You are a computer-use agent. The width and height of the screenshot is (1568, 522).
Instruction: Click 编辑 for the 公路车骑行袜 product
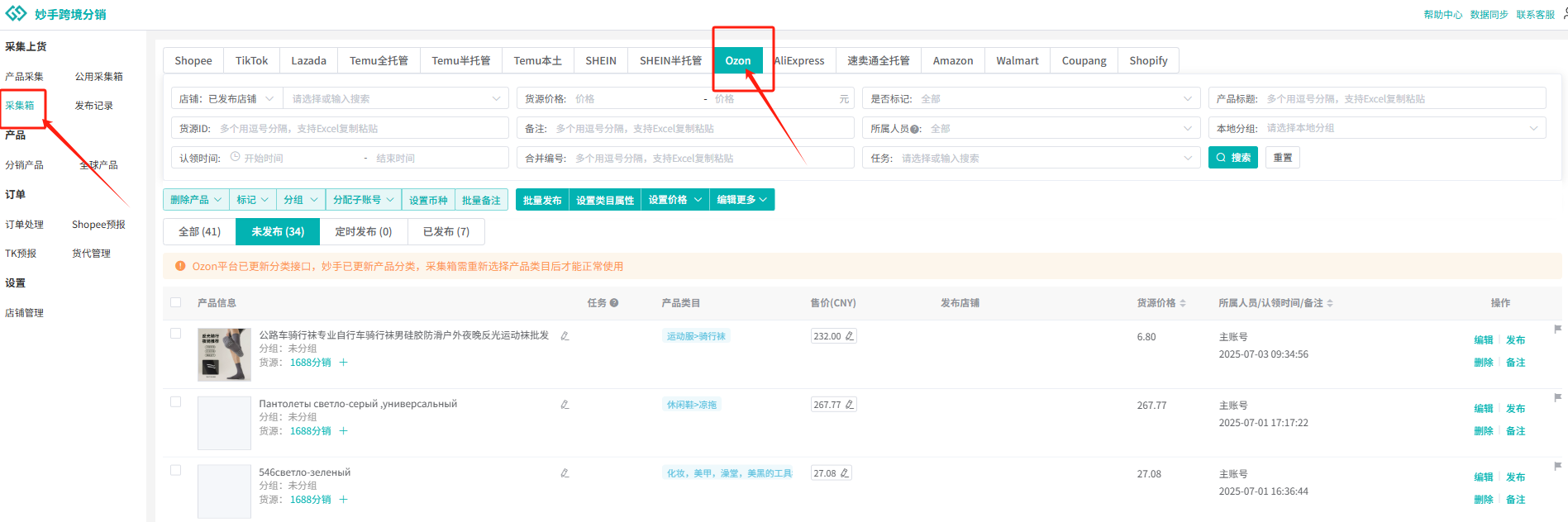(1484, 340)
